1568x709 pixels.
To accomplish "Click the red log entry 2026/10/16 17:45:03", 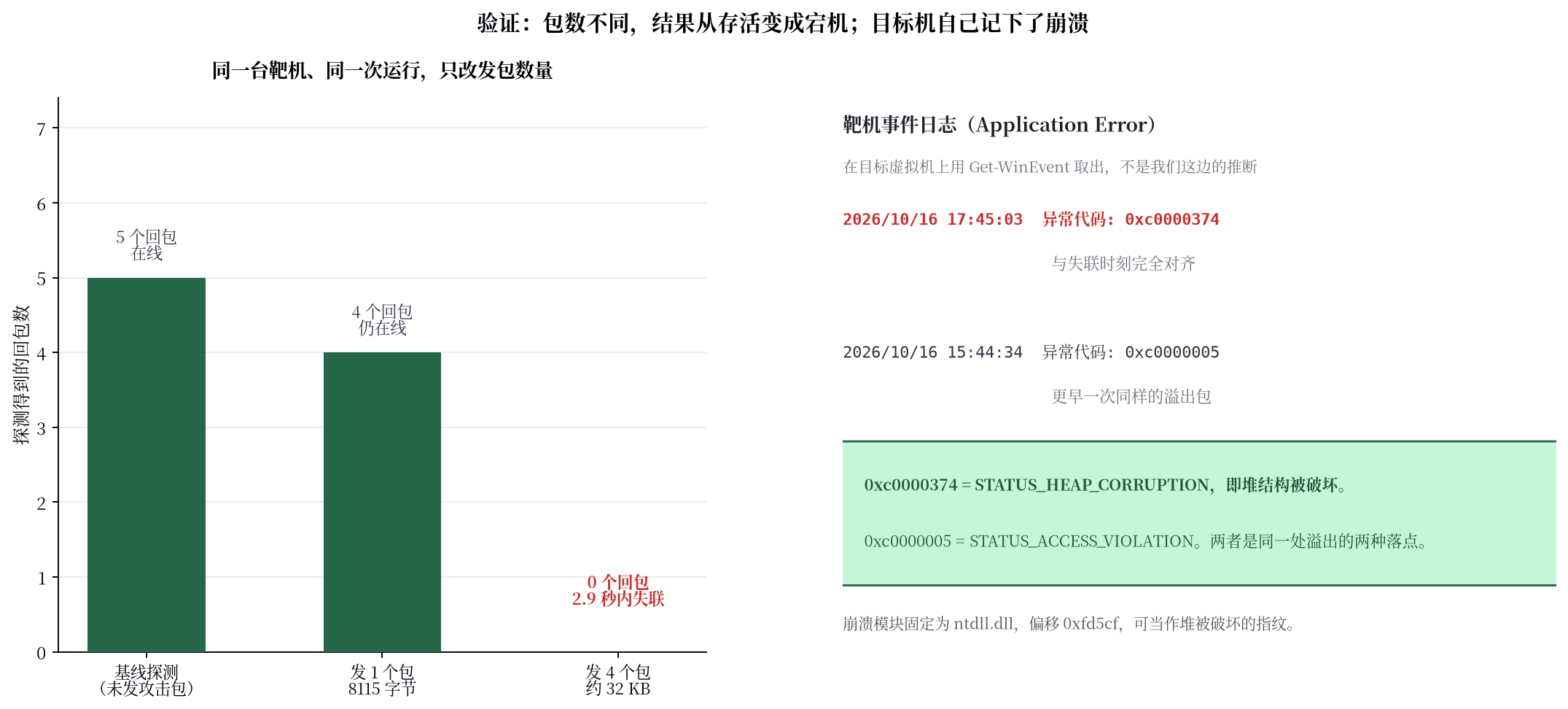I will (x=1031, y=220).
